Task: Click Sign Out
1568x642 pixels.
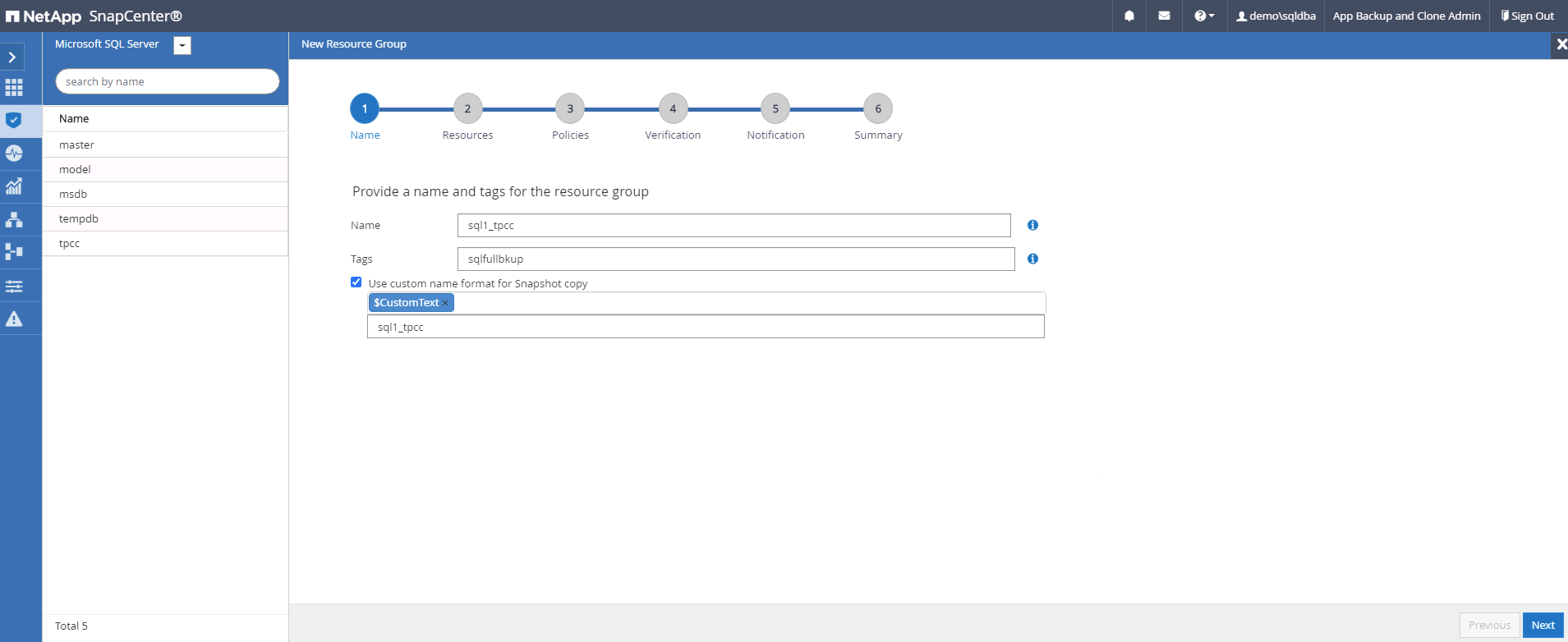Action: tap(1528, 16)
